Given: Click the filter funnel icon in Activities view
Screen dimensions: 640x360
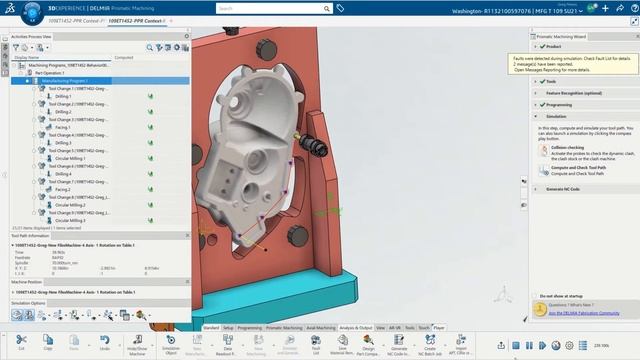Looking at the screenshot, I should (x=16, y=48).
